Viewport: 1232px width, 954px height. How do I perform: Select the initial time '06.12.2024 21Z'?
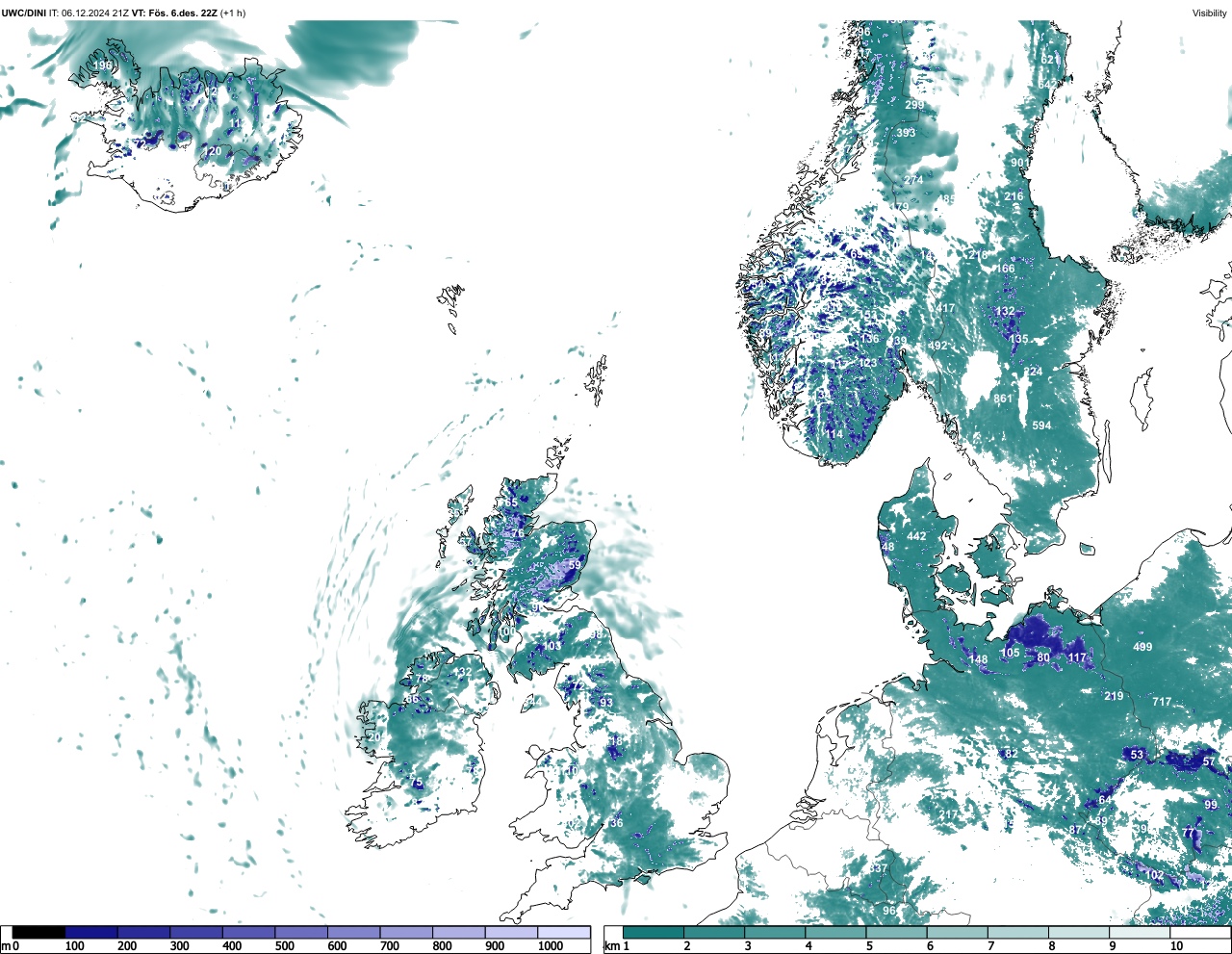[95, 13]
